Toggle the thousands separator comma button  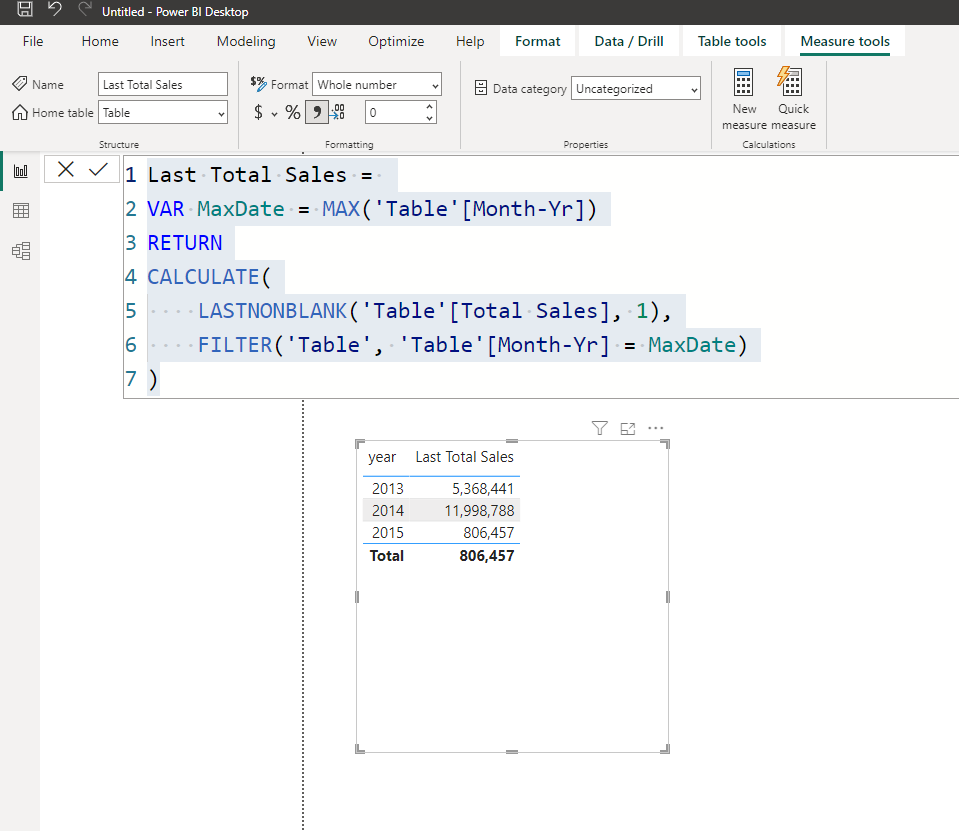pyautogui.click(x=317, y=113)
